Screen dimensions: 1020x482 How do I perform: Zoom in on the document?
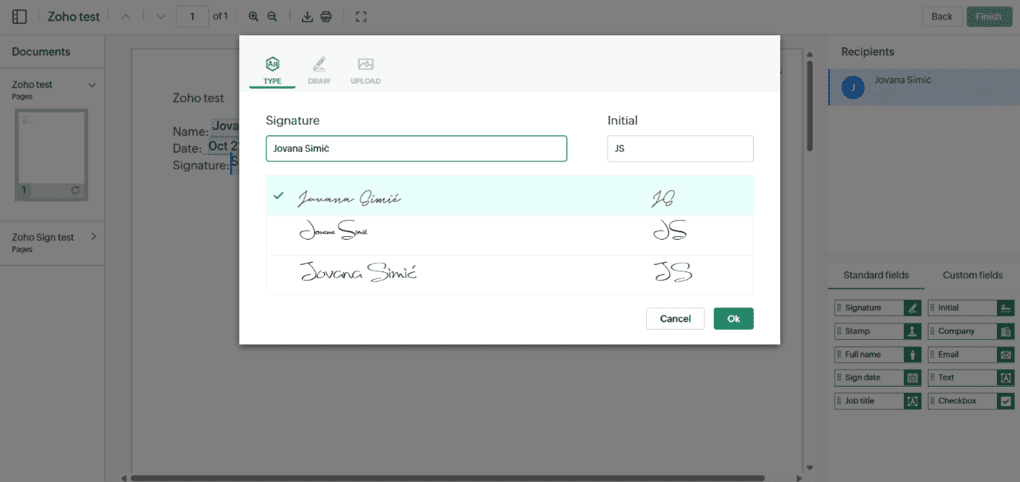254,16
